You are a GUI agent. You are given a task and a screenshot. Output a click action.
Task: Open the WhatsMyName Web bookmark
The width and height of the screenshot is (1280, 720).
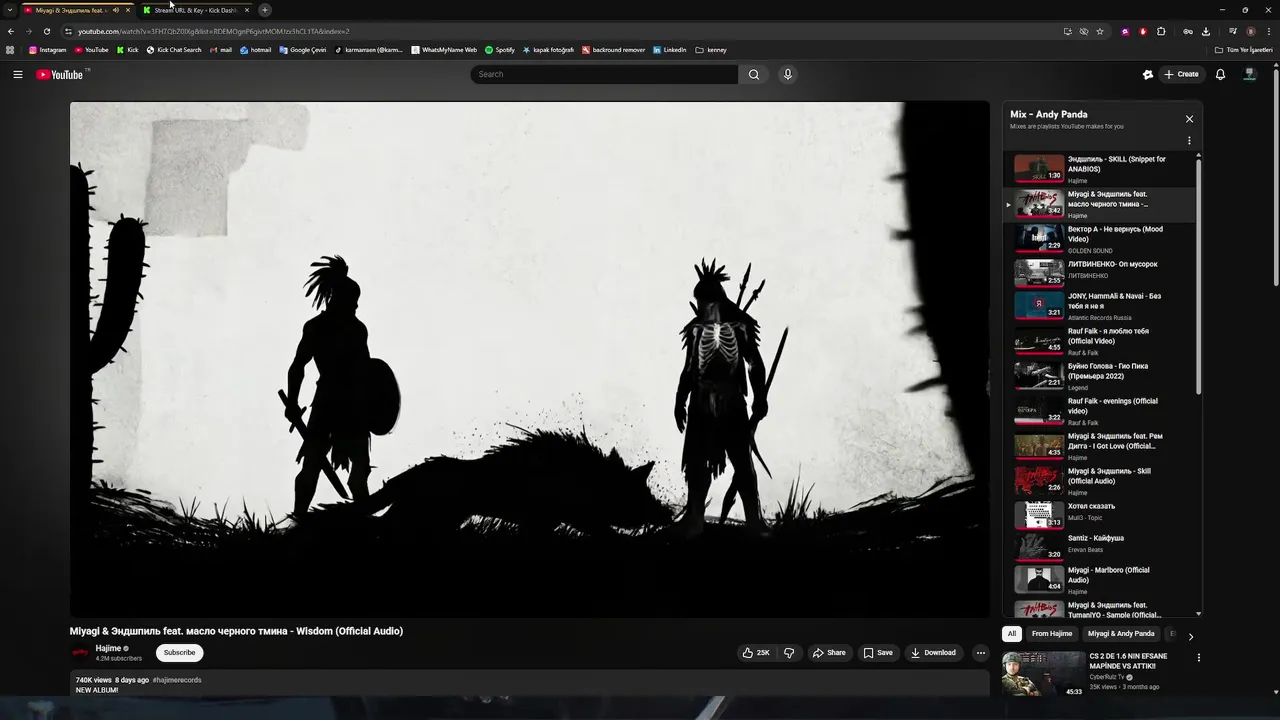click(444, 50)
